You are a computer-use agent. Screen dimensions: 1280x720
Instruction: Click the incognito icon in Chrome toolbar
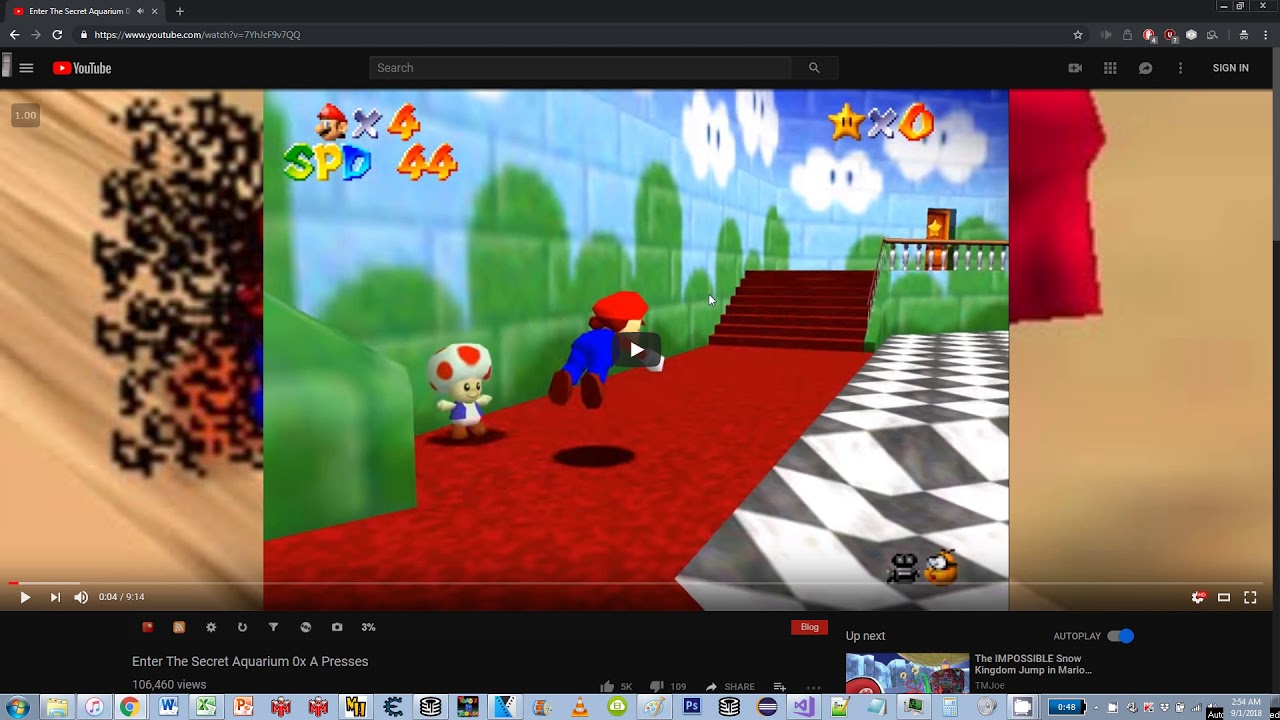[x=1243, y=34]
